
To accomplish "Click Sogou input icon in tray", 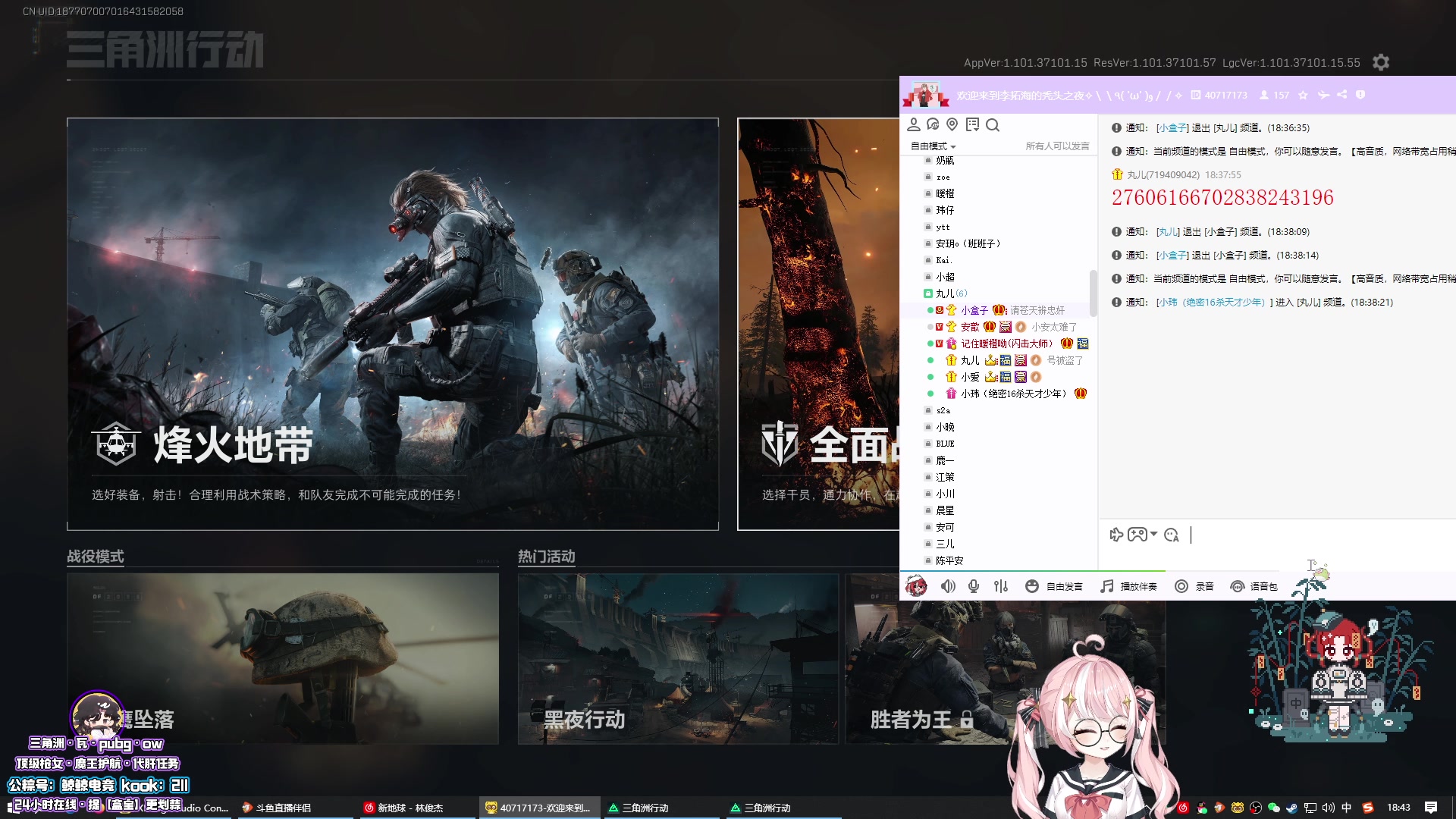I will 1369,808.
